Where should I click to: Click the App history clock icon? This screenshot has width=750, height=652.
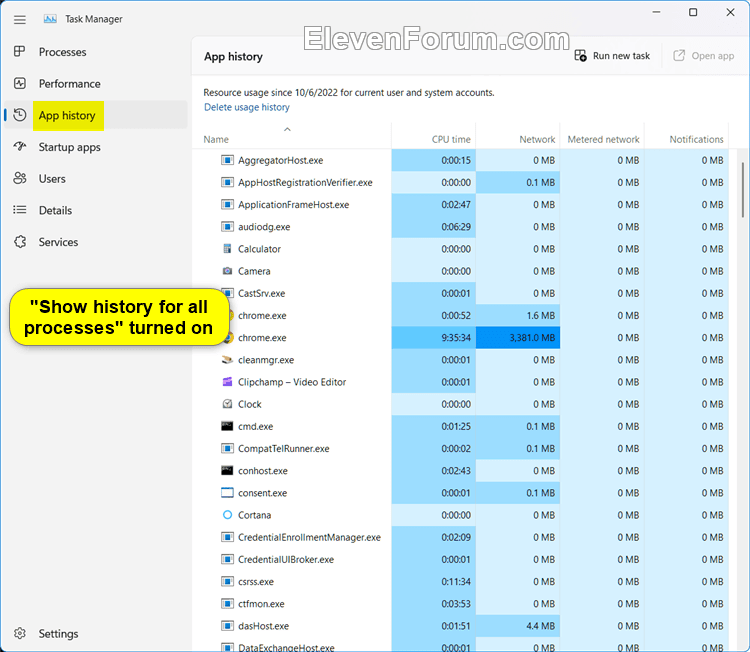[x=20, y=115]
